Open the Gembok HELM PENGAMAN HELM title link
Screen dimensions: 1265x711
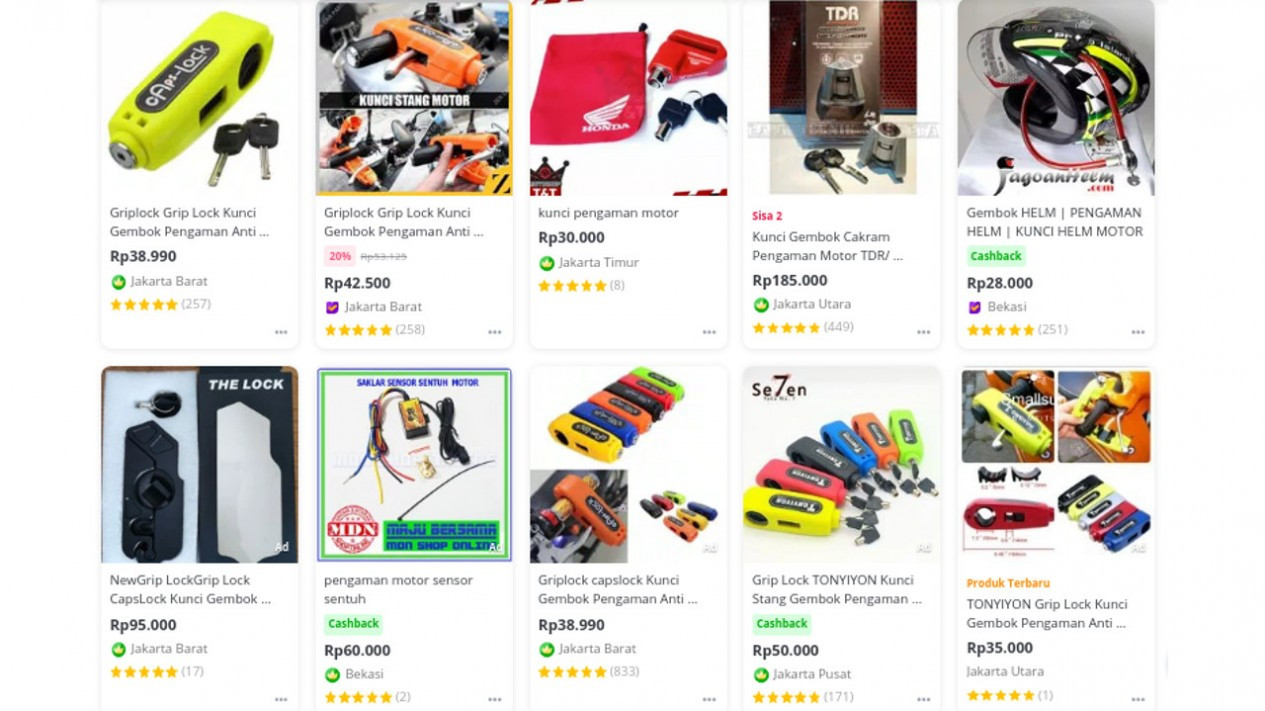[1054, 222]
